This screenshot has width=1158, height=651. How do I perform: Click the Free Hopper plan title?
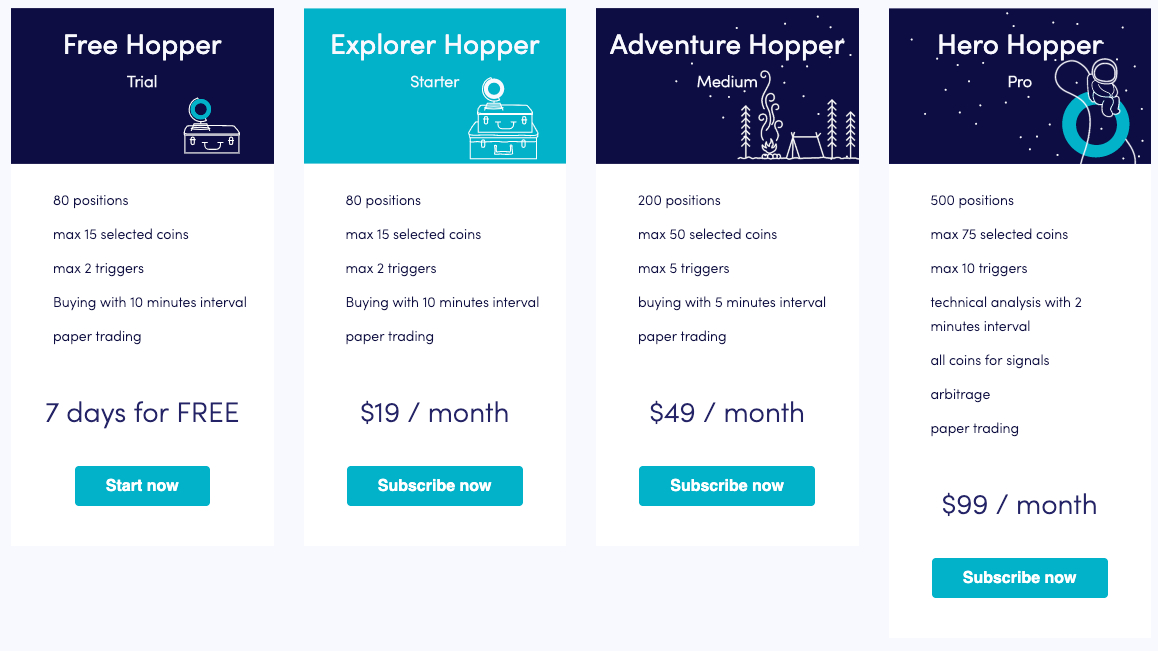pyautogui.click(x=142, y=45)
